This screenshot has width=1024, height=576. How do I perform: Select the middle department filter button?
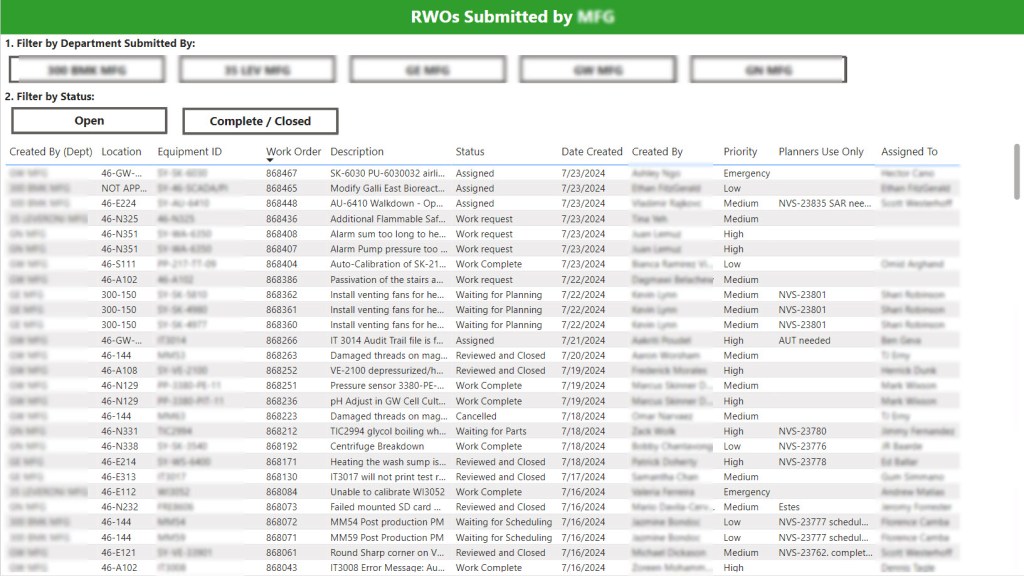click(427, 70)
